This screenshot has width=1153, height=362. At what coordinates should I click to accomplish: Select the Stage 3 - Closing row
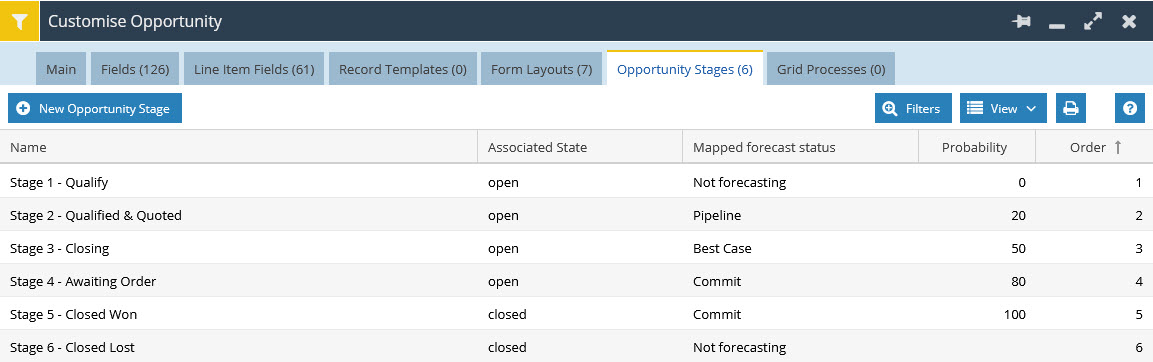click(x=576, y=248)
